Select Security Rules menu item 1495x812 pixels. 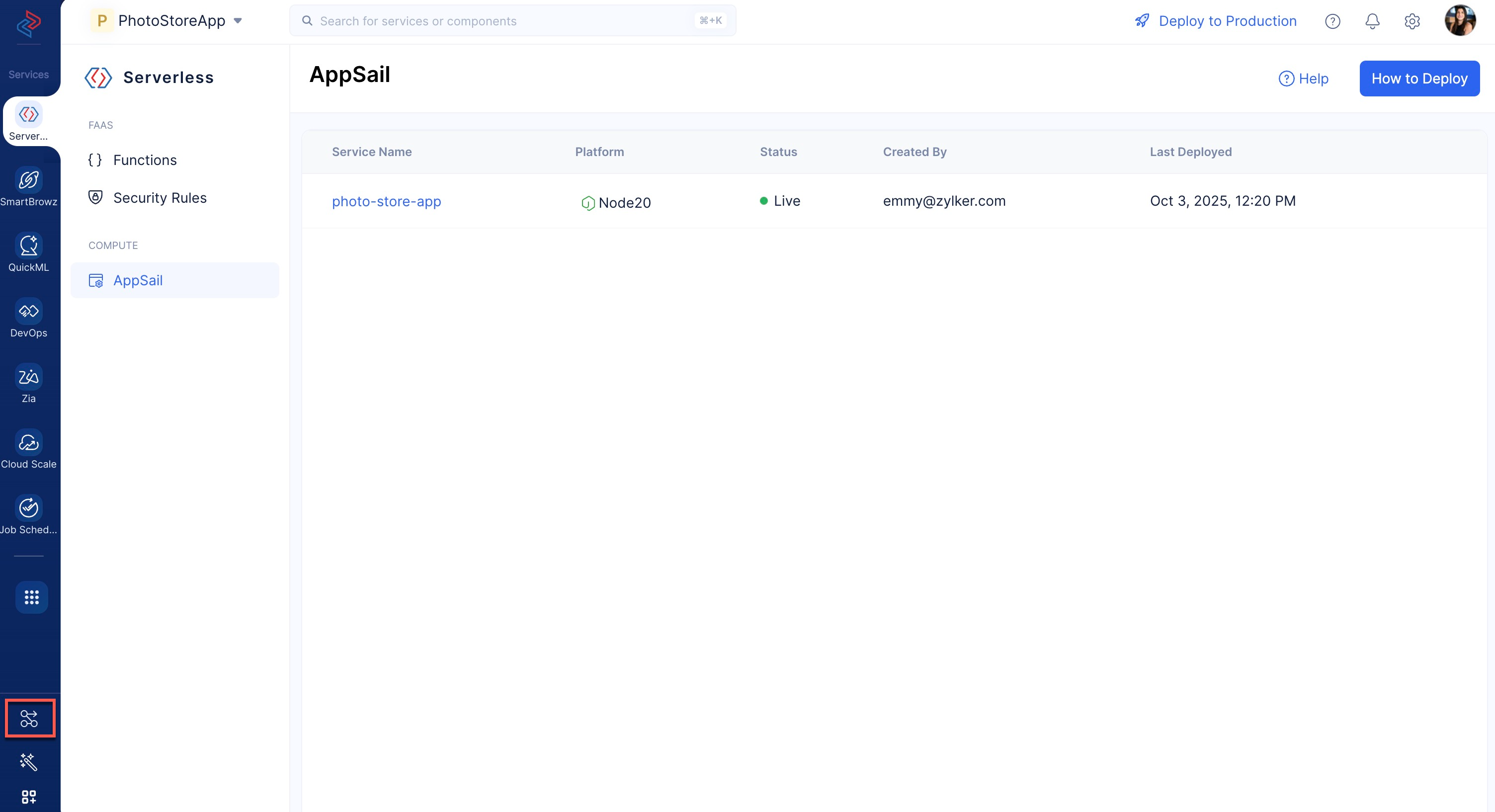160,198
